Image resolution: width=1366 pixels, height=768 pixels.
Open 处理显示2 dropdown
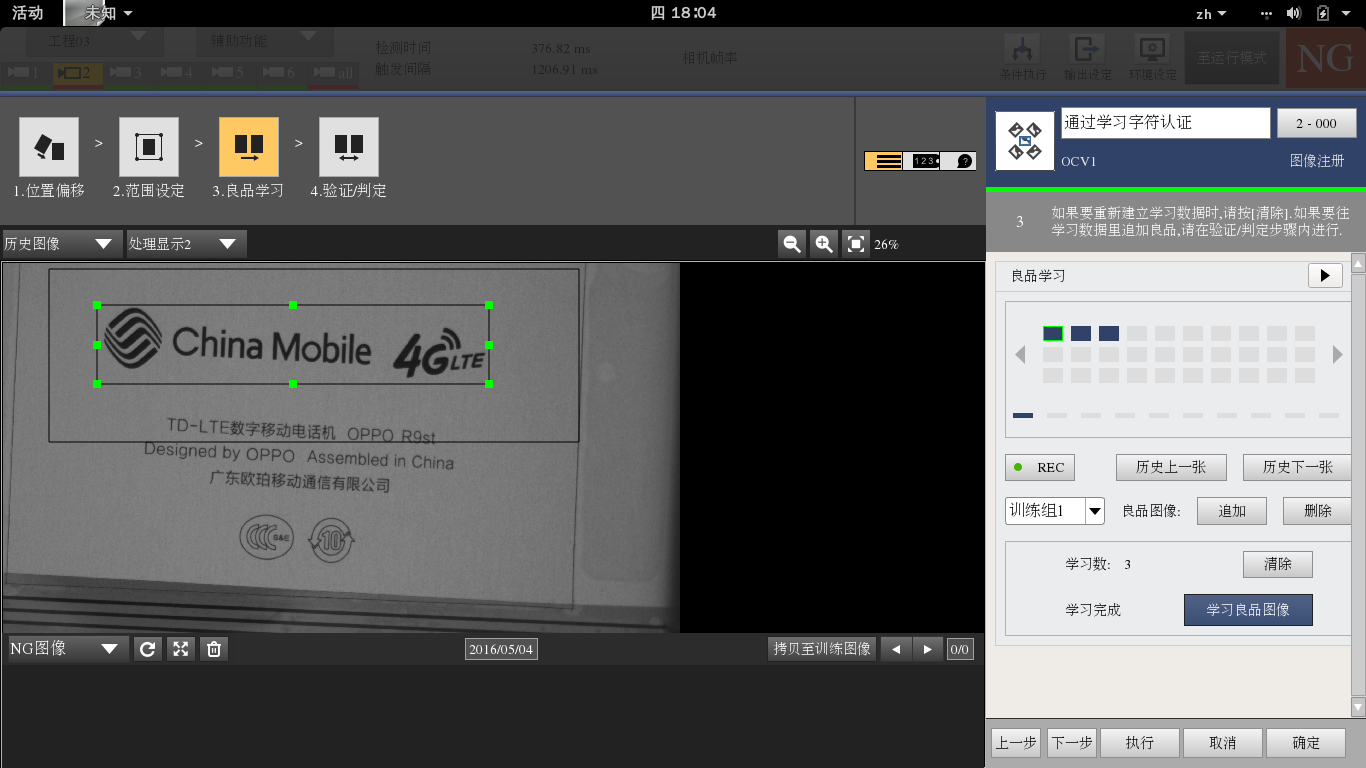186,244
